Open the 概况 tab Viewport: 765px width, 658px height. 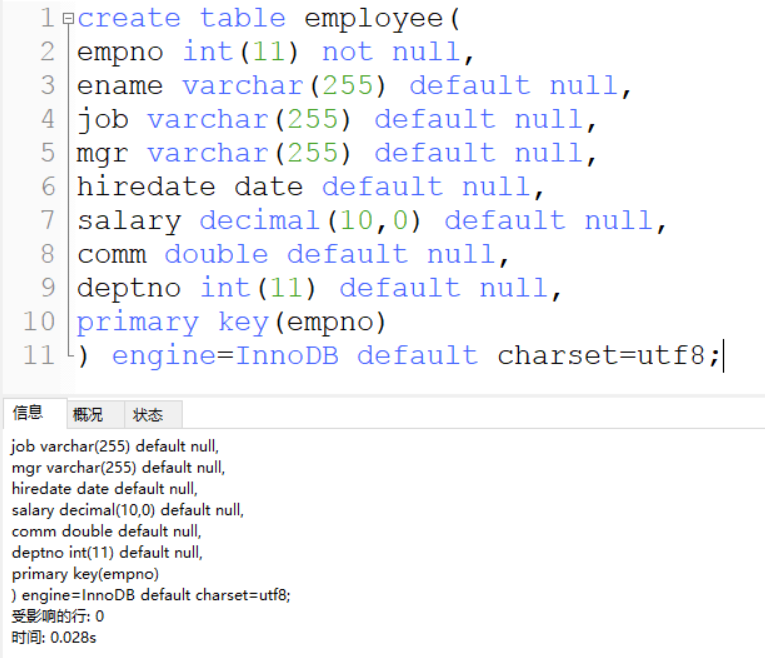click(96, 415)
